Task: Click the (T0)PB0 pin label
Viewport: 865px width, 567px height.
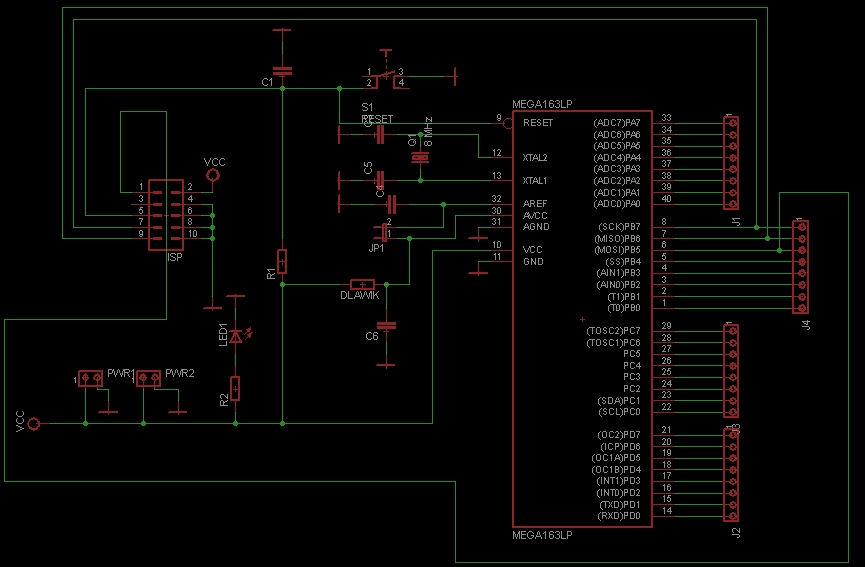Action: pyautogui.click(x=624, y=308)
